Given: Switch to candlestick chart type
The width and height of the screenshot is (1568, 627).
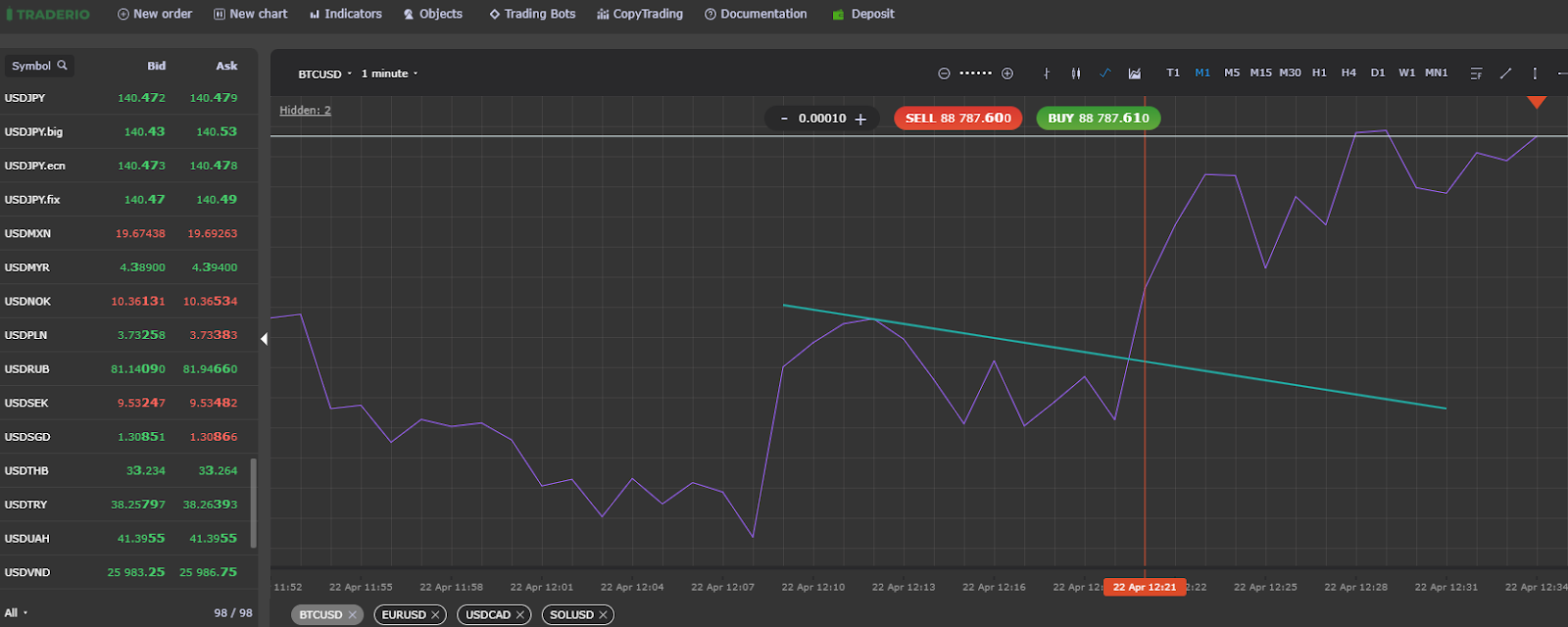Looking at the screenshot, I should click(1076, 73).
